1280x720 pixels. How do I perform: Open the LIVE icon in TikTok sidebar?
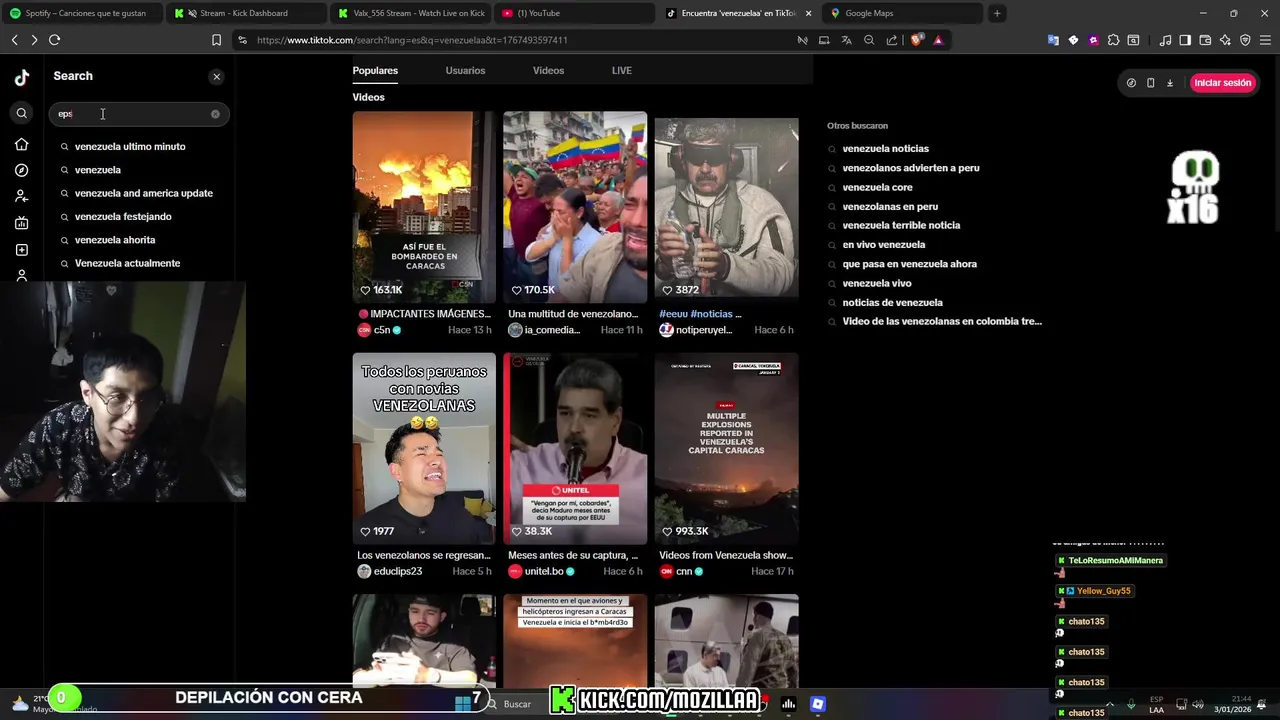pos(22,223)
